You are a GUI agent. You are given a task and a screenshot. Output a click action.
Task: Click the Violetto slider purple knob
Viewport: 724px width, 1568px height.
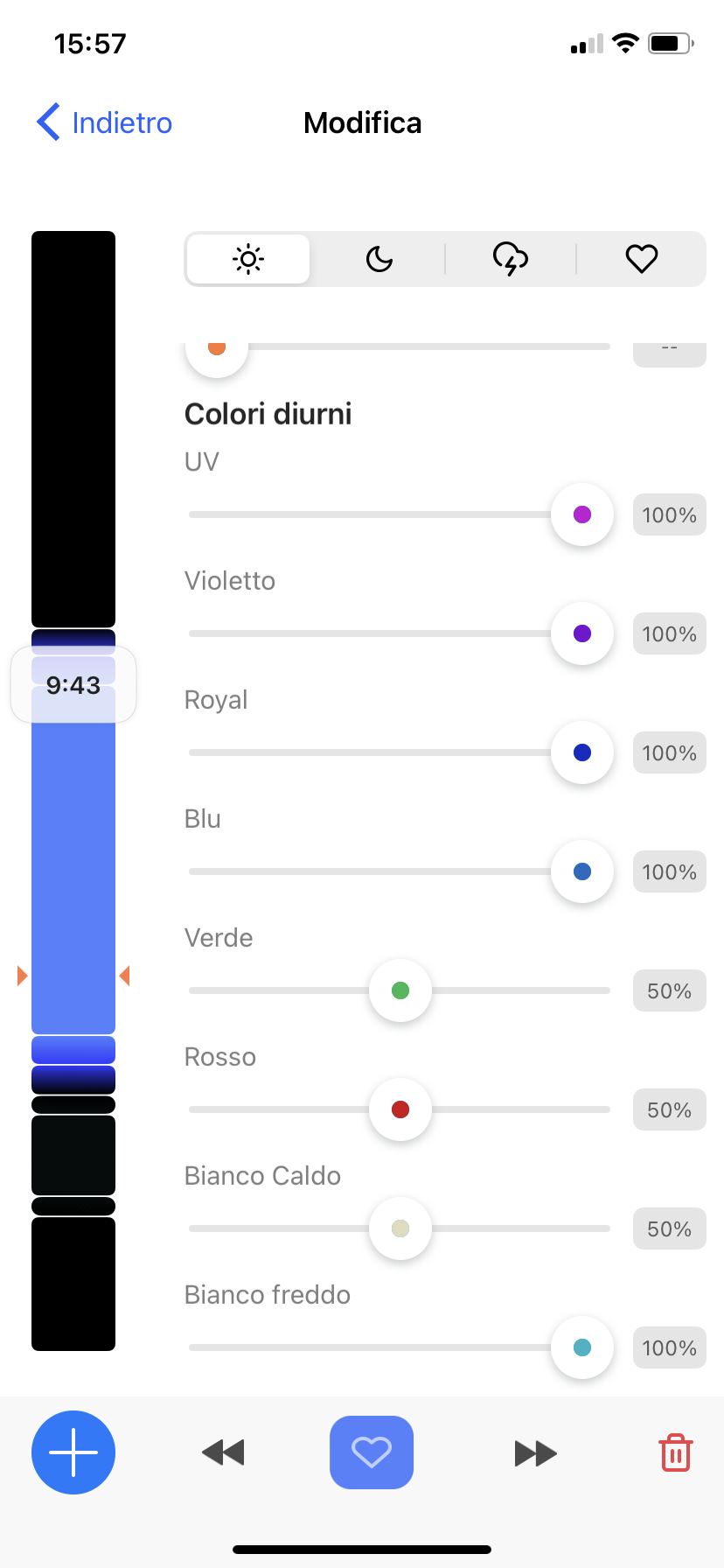(x=582, y=633)
